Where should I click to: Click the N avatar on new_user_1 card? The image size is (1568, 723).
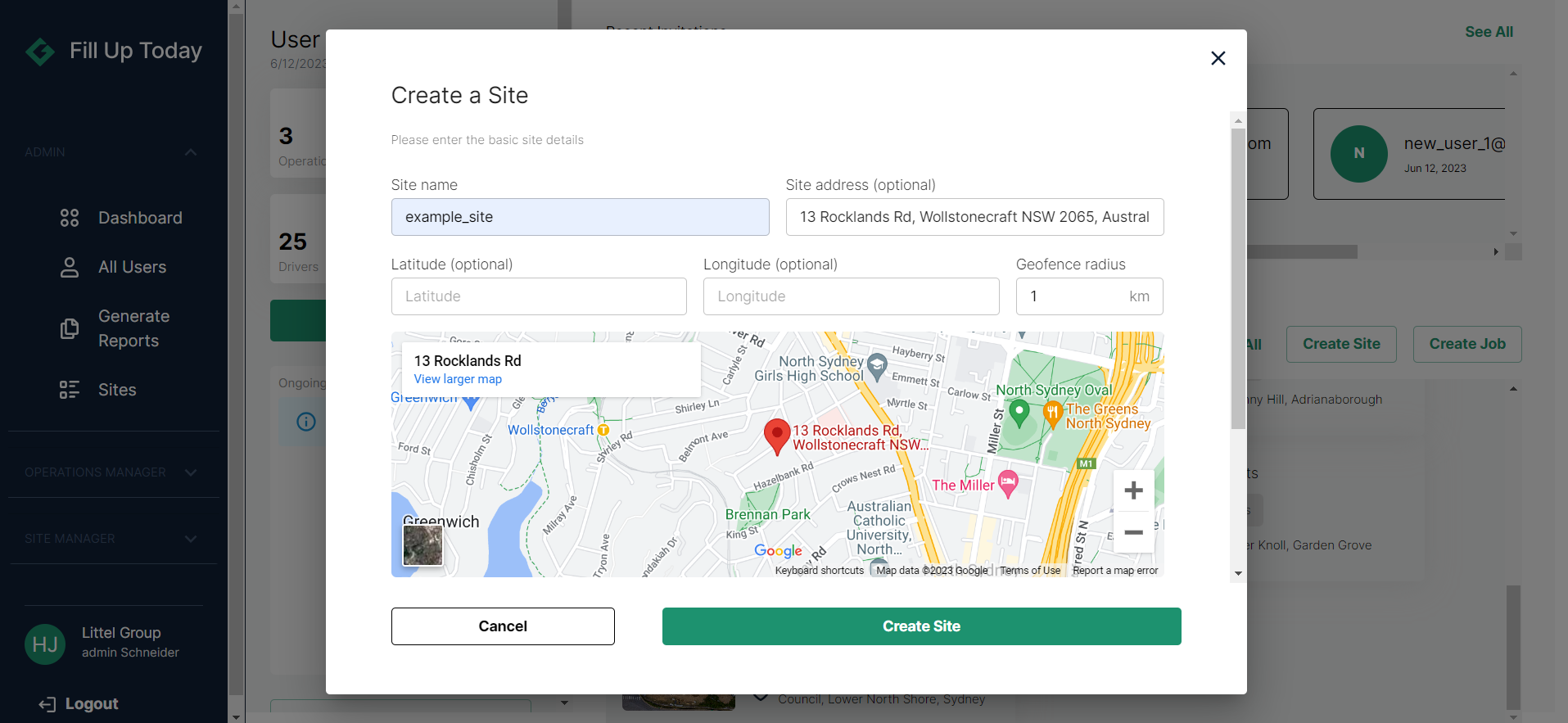click(1358, 153)
